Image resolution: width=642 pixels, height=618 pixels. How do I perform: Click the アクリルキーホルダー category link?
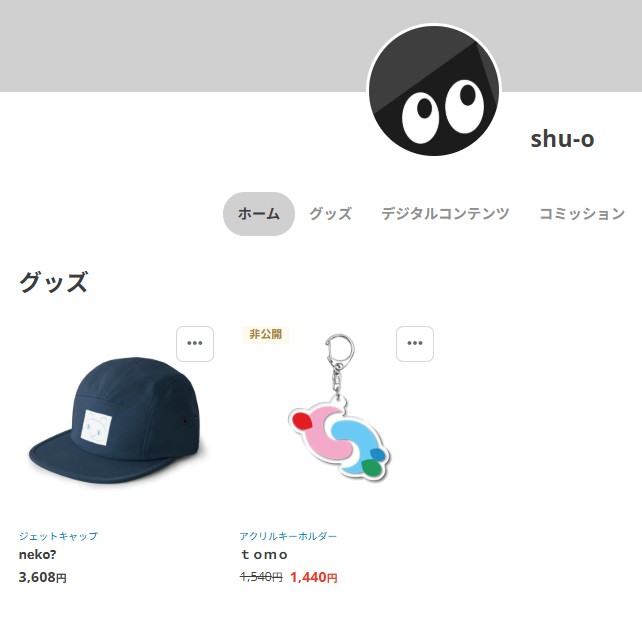(288, 536)
